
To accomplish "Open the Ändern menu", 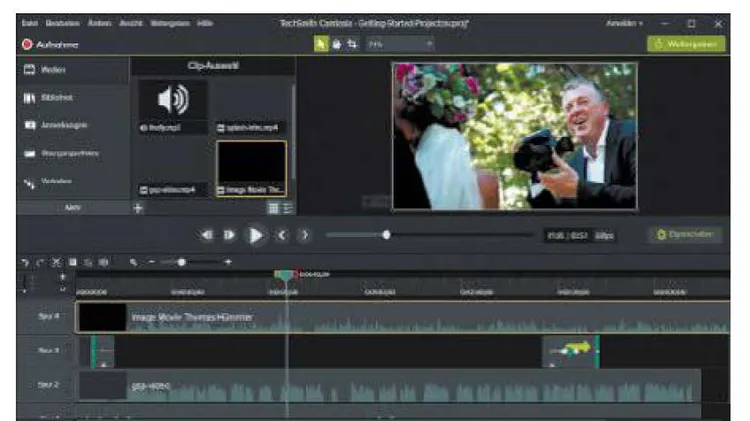I will 99,23.
